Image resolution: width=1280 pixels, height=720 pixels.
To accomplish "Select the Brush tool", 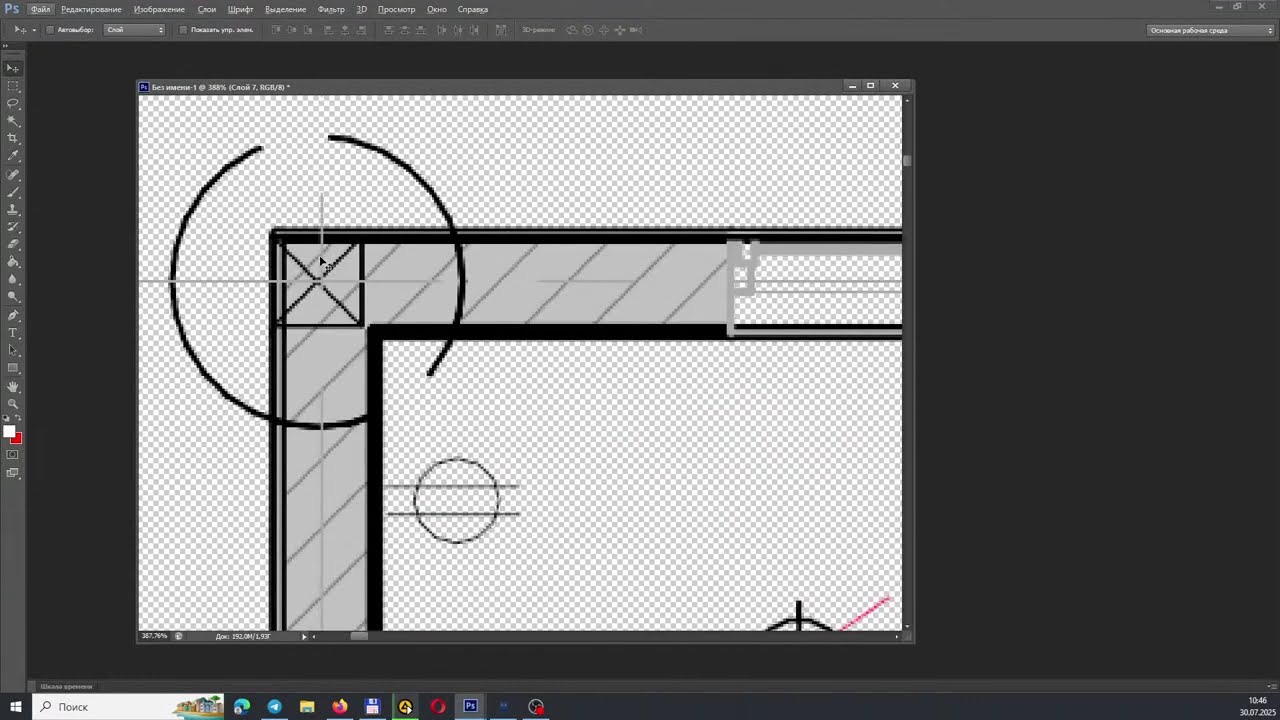I will click(13, 192).
